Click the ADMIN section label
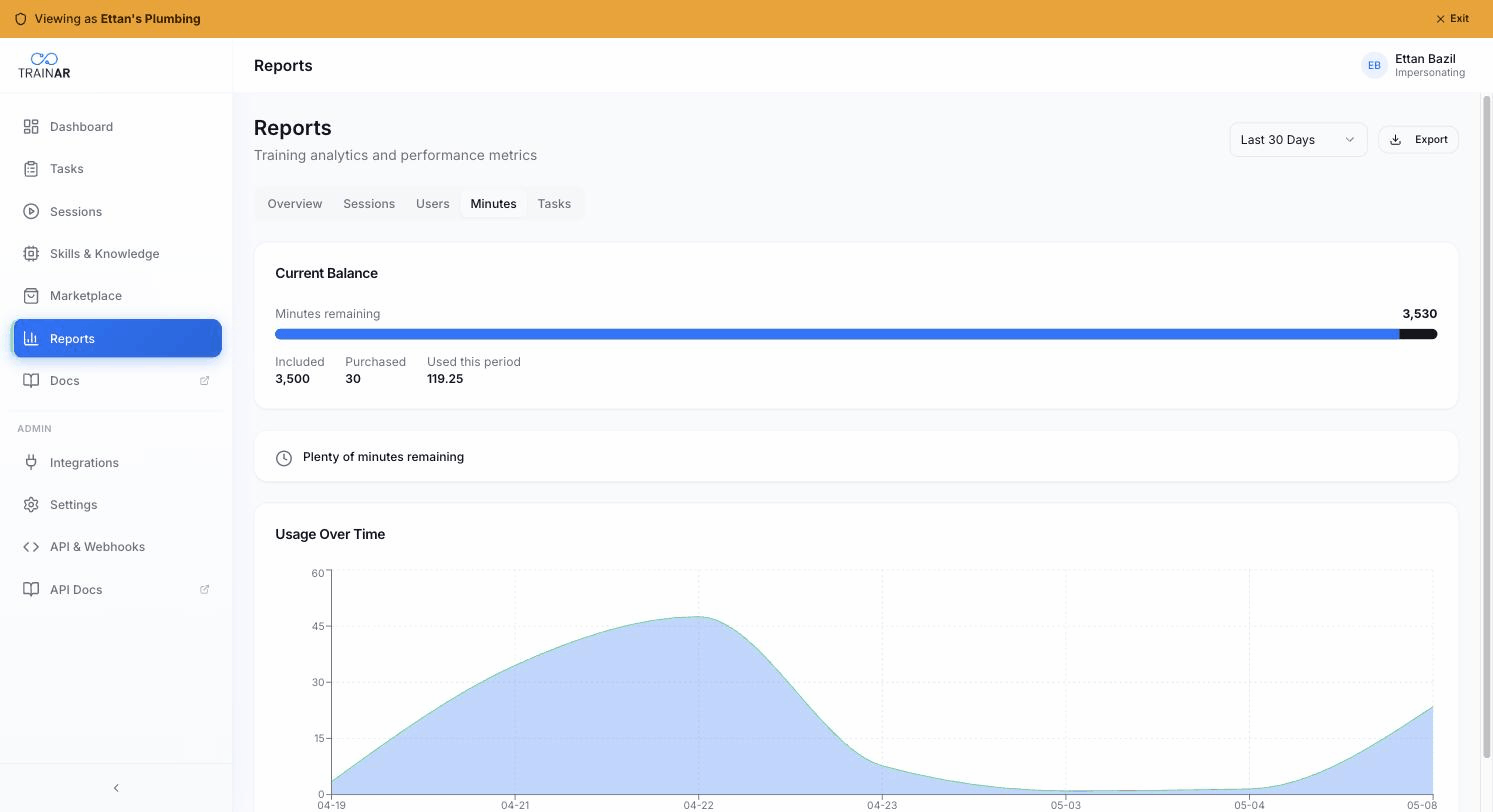The height and width of the screenshot is (812, 1493). pos(34,429)
